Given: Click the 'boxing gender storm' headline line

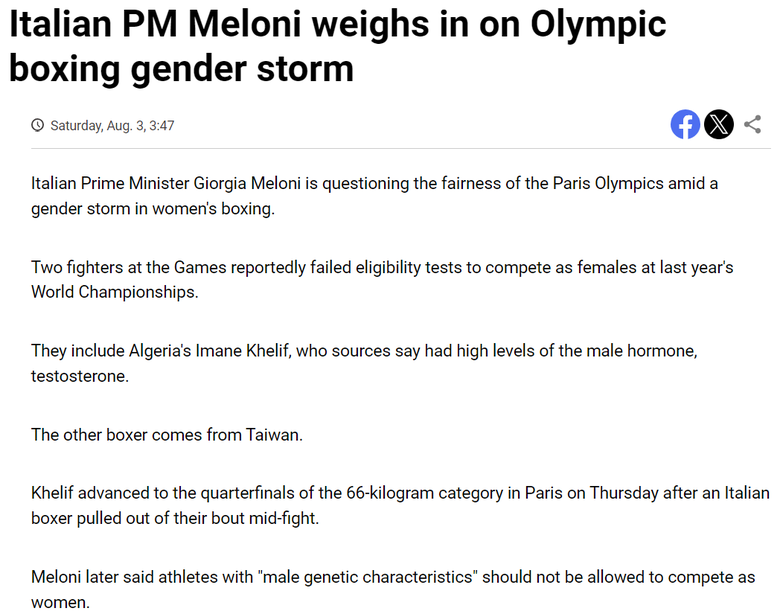Looking at the screenshot, I should tap(181, 69).
